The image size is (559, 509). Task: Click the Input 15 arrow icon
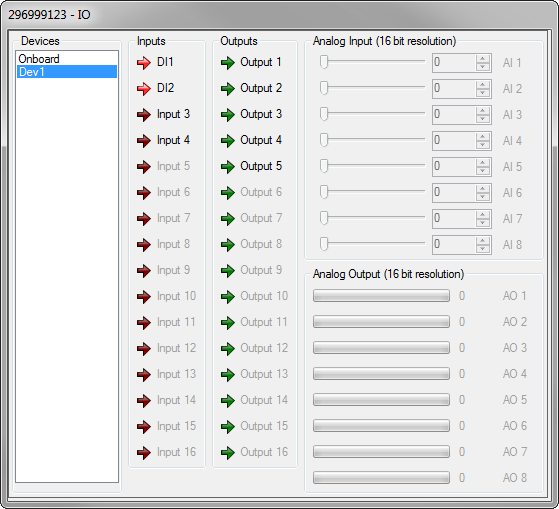coord(144,427)
